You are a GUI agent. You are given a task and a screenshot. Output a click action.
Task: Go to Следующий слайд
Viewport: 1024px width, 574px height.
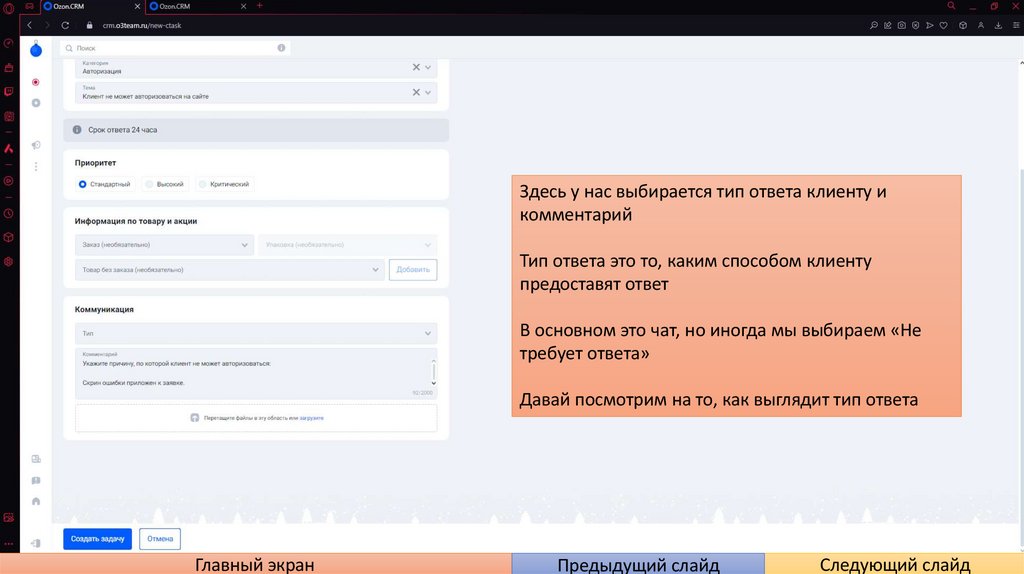coord(894,564)
